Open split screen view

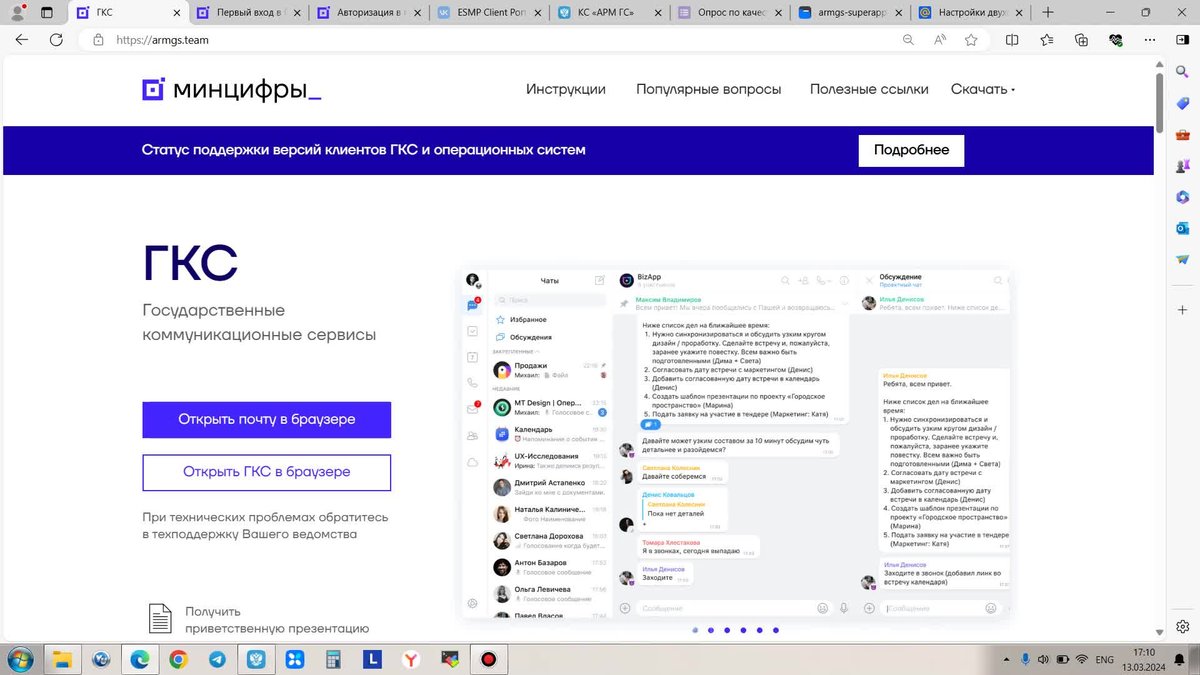(x=1012, y=40)
